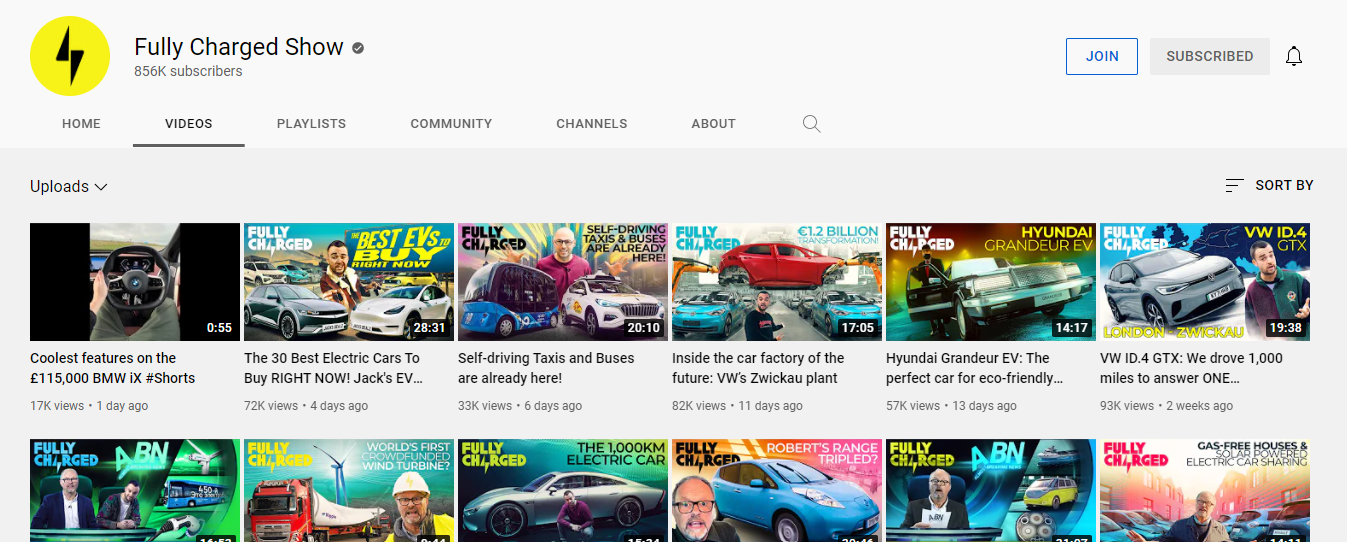
Task: Toggle the notification bell icon
Action: tap(1294, 56)
